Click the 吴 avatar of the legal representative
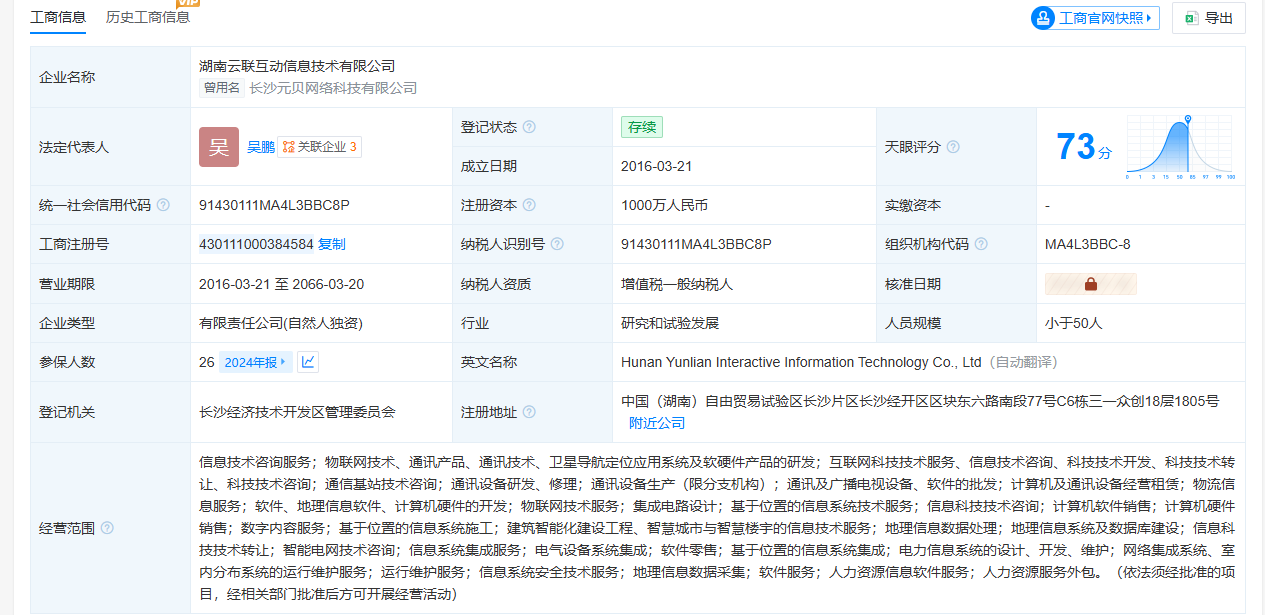The height and width of the screenshot is (615, 1265). coord(219,147)
